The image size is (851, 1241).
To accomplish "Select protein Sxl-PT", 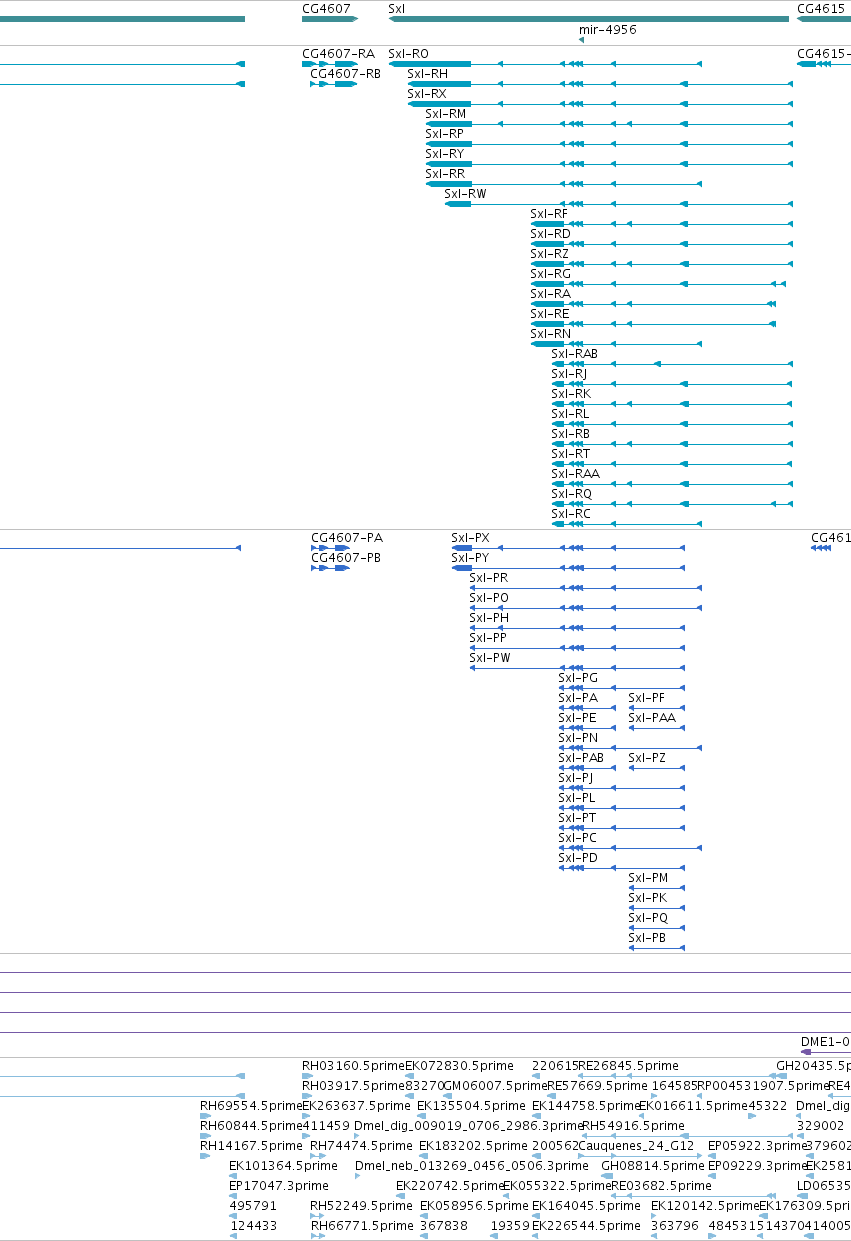I will point(577,818).
